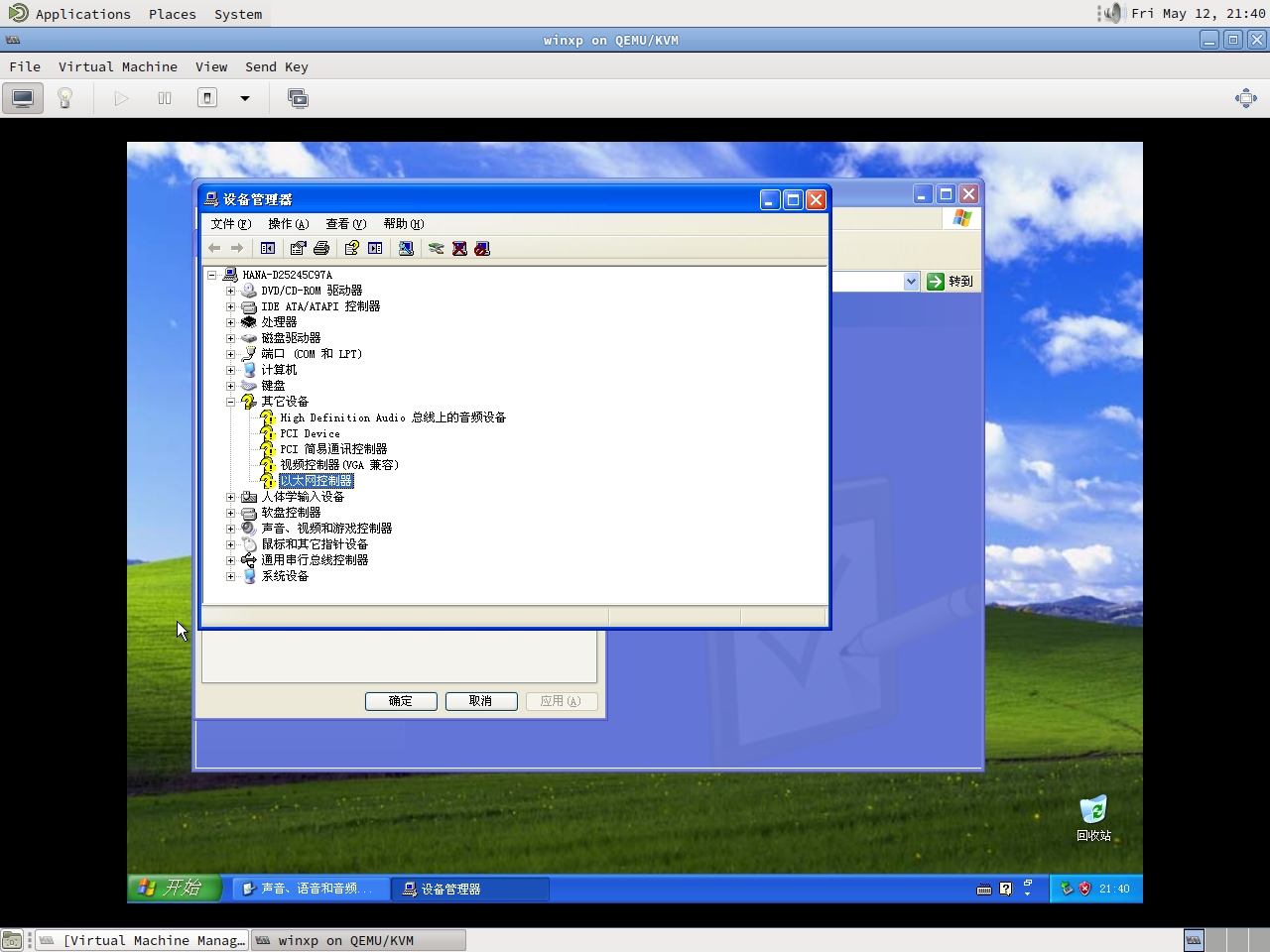The width and height of the screenshot is (1270, 952).
Task: Pause the virtual machine
Action: pos(165,98)
